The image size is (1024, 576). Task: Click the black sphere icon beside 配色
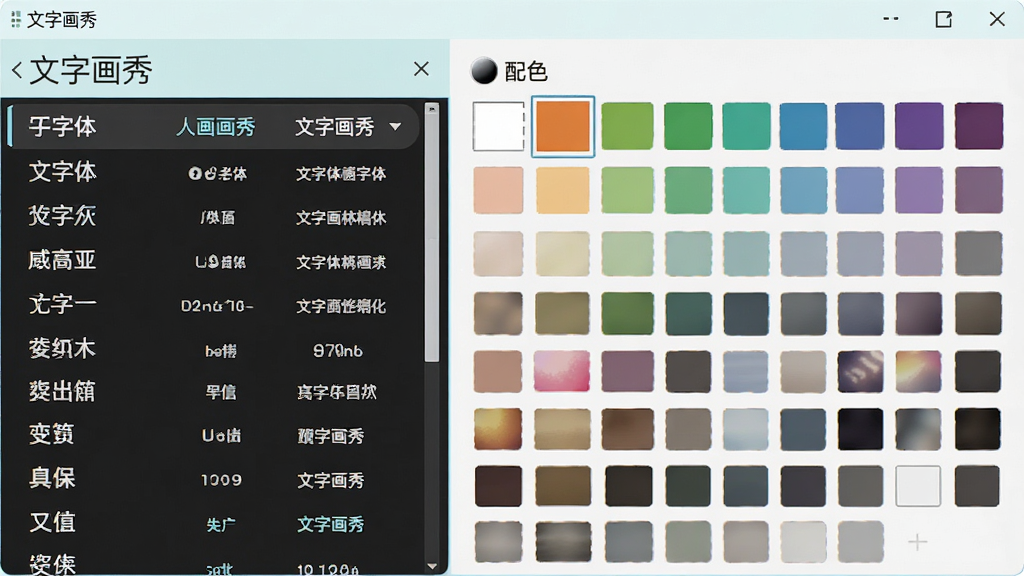pyautogui.click(x=484, y=71)
